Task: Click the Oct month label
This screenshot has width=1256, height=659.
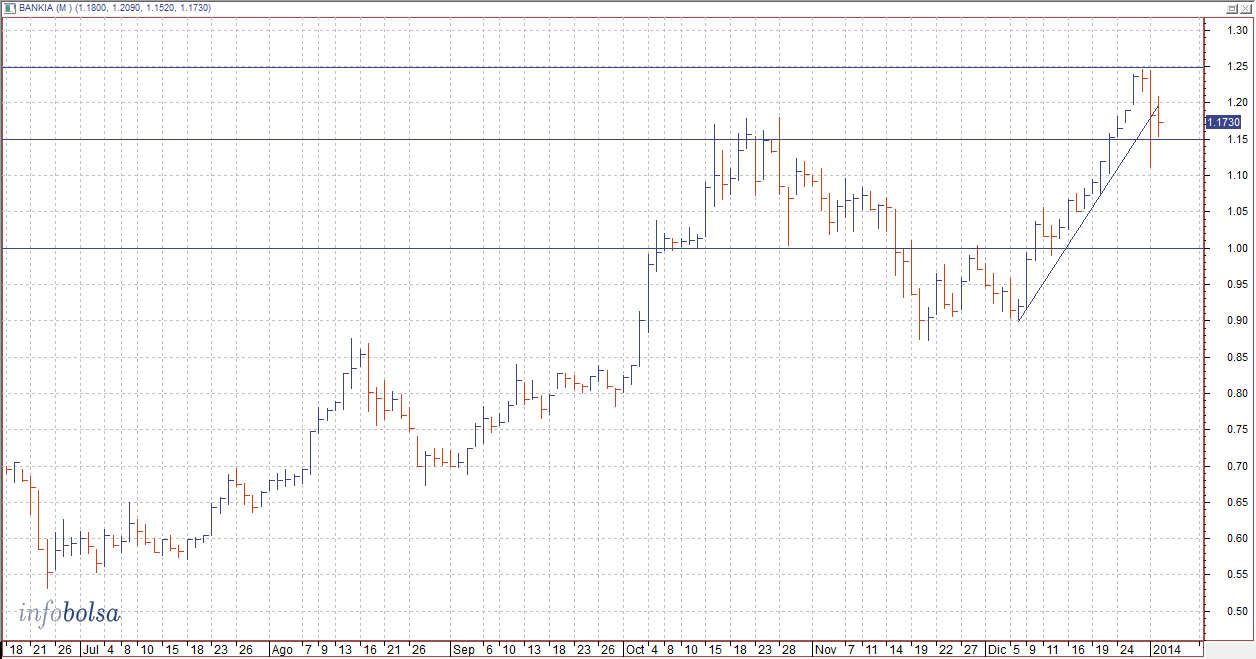Action: click(x=636, y=649)
